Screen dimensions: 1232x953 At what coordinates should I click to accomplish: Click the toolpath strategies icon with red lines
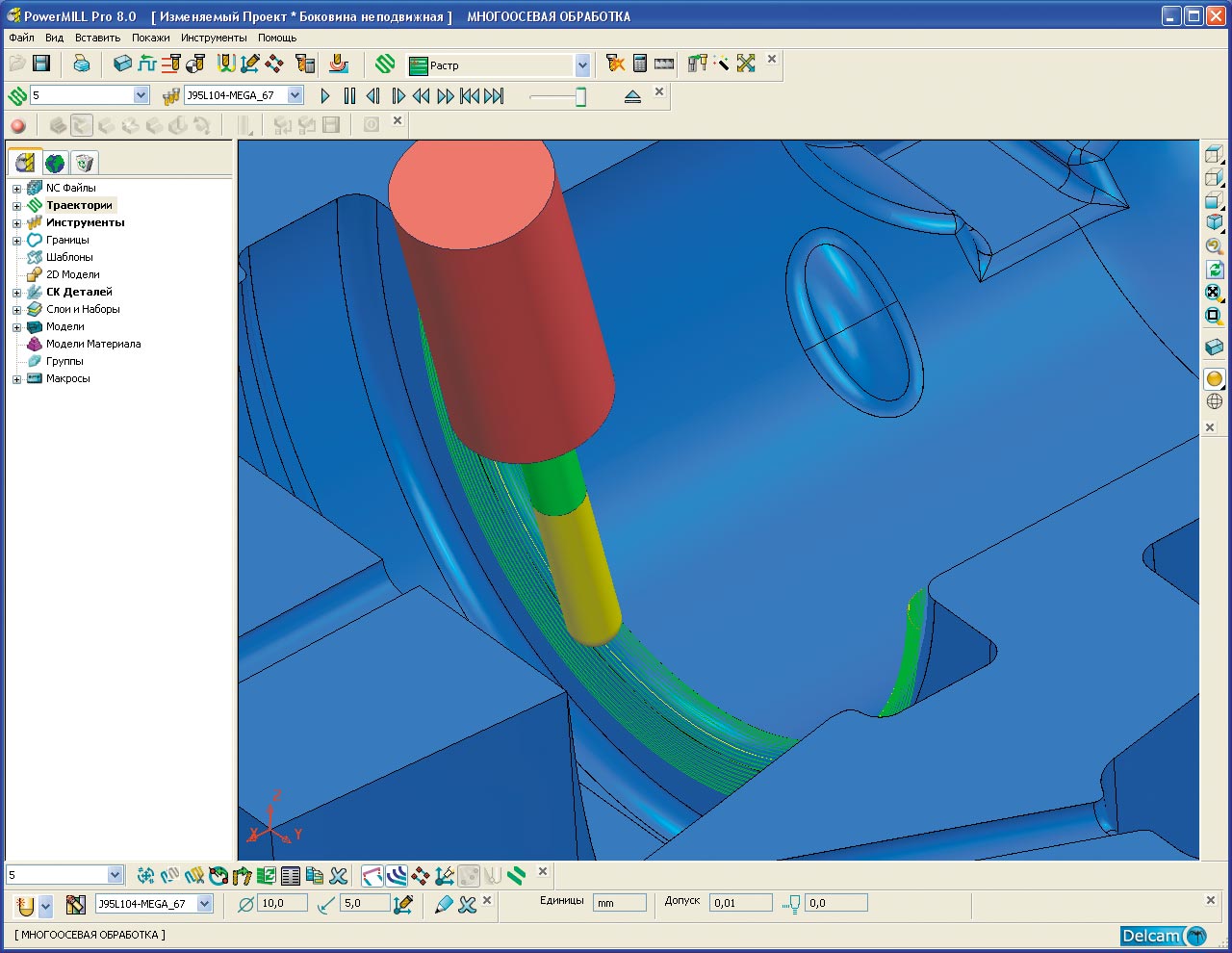click(x=171, y=64)
